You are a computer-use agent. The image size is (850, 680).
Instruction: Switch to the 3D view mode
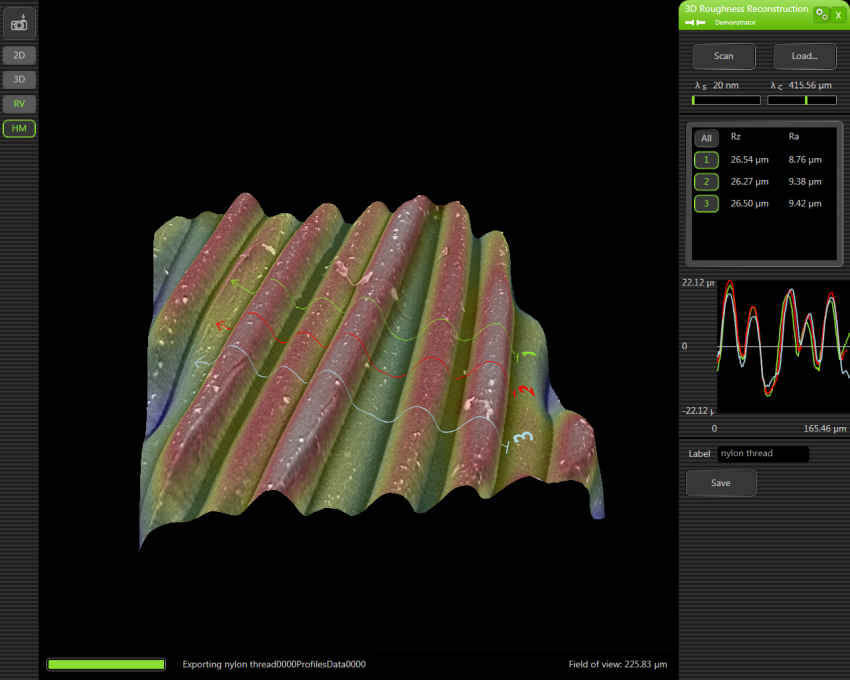[19, 79]
